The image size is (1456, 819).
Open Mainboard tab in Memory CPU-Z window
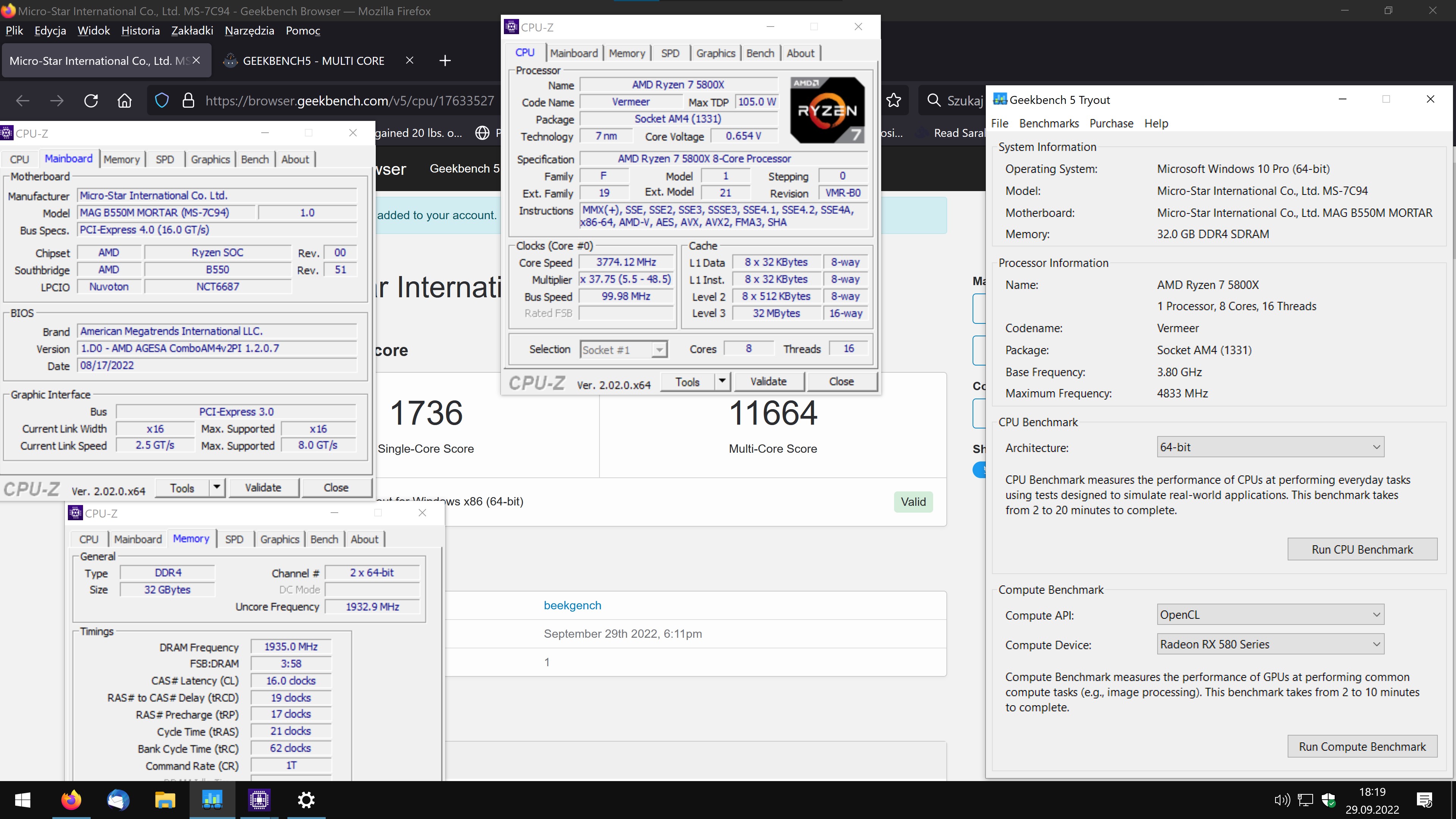(138, 539)
